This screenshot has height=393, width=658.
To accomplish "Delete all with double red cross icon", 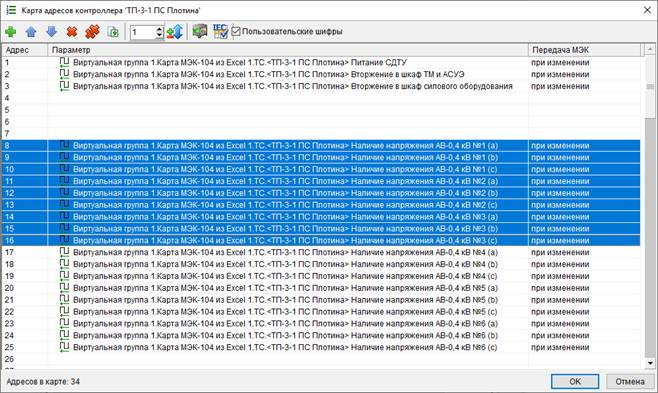I will coord(92,31).
